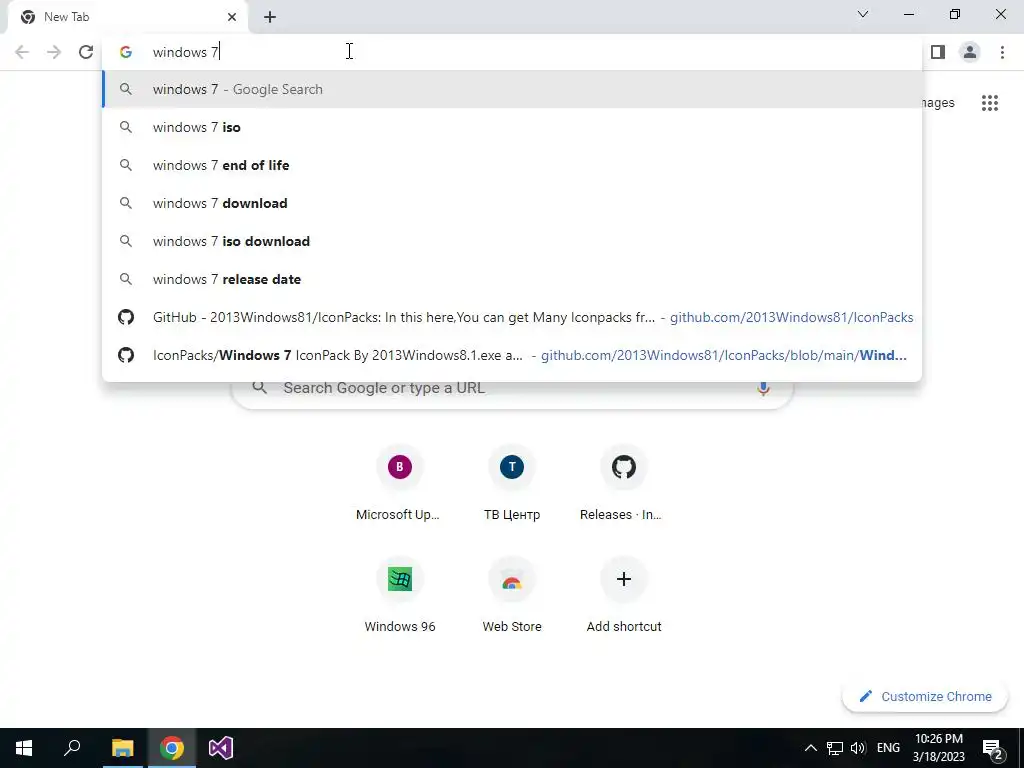Choose 'windows 7 - Google Search' suggestion

(513, 89)
